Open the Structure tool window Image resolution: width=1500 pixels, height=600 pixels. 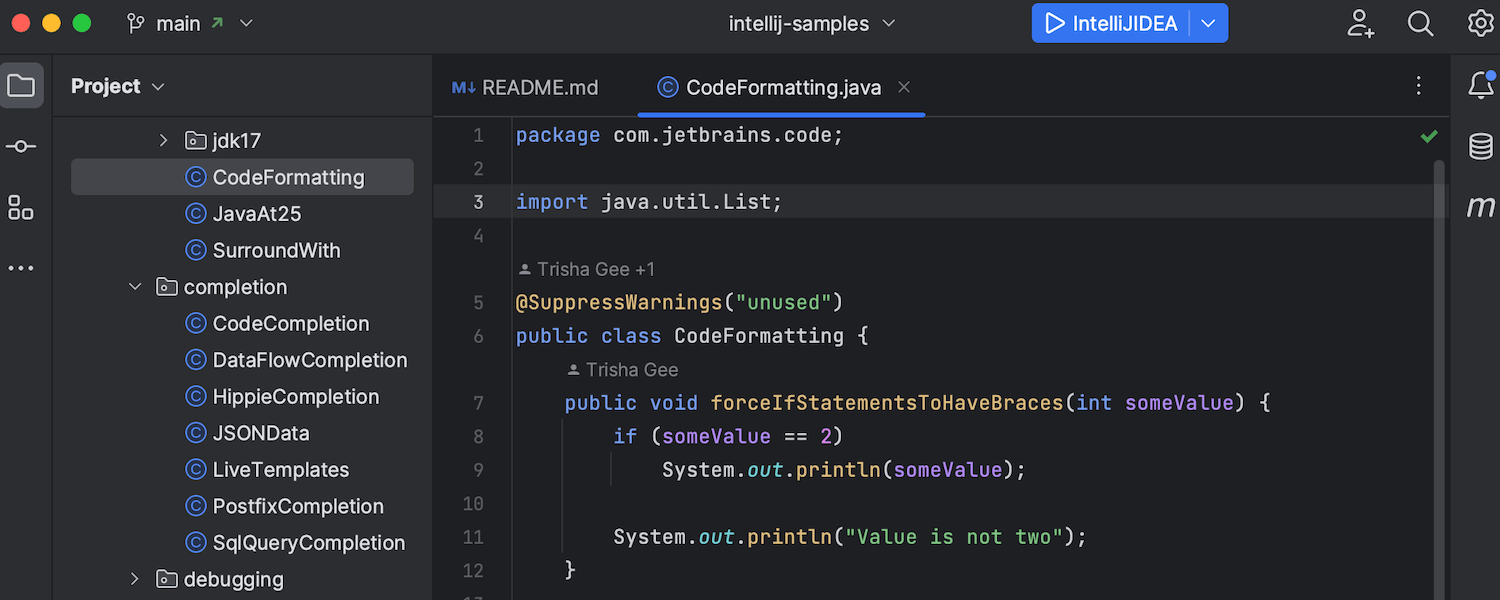pos(22,208)
